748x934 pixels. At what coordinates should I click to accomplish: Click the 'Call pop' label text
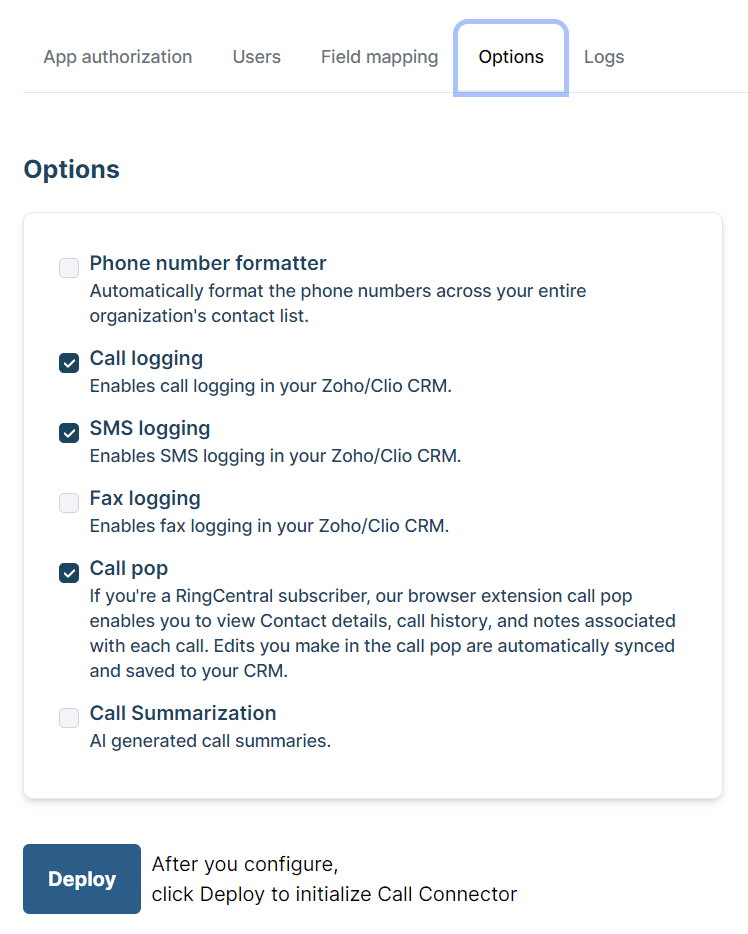coord(129,568)
